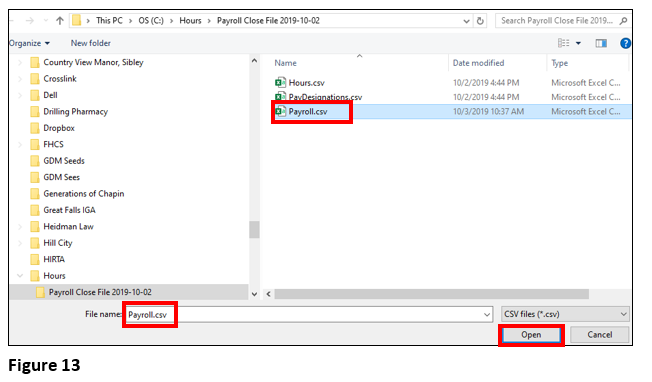This screenshot has height=382, width=652.
Task: Click the navigation pane scrollbar thumb
Action: pyautogui.click(x=254, y=229)
